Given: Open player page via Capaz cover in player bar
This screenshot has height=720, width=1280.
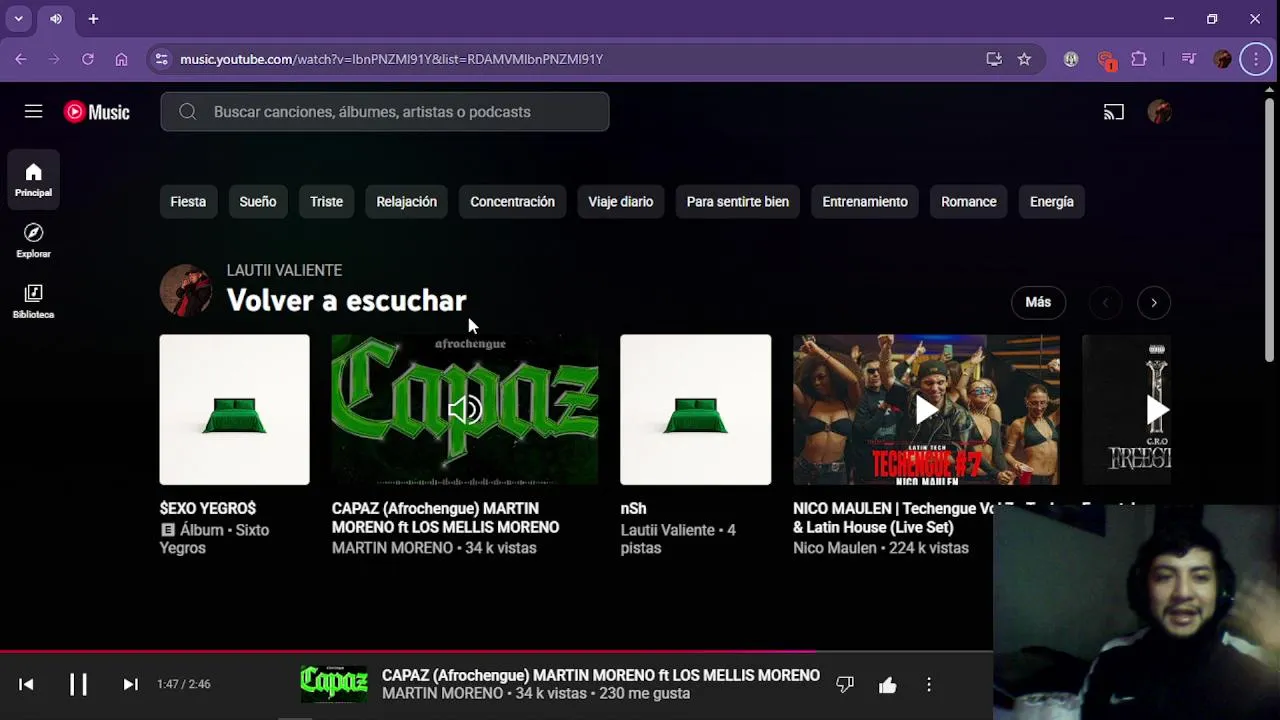Looking at the screenshot, I should (x=334, y=684).
